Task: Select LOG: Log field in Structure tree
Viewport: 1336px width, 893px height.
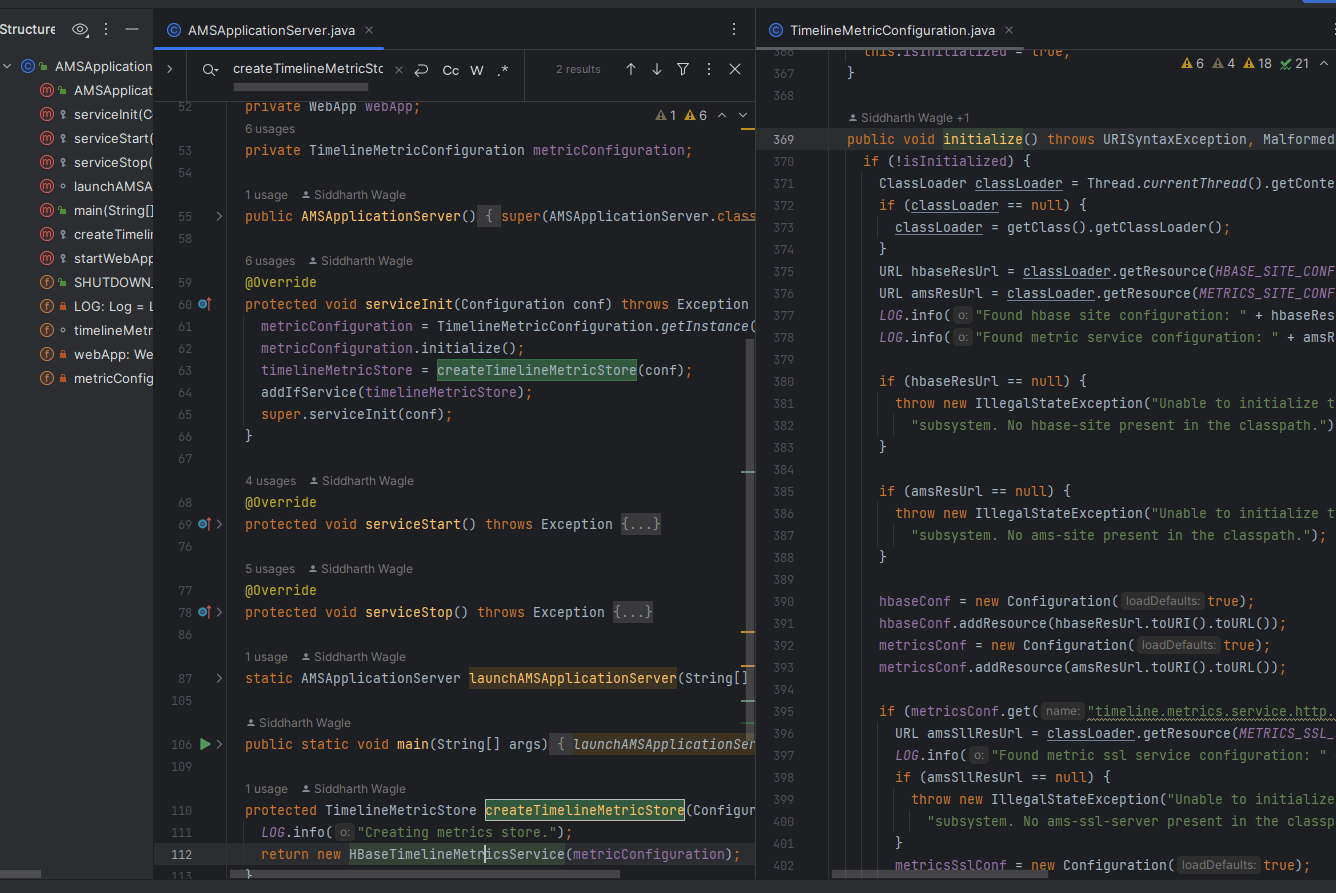Action: 113,306
